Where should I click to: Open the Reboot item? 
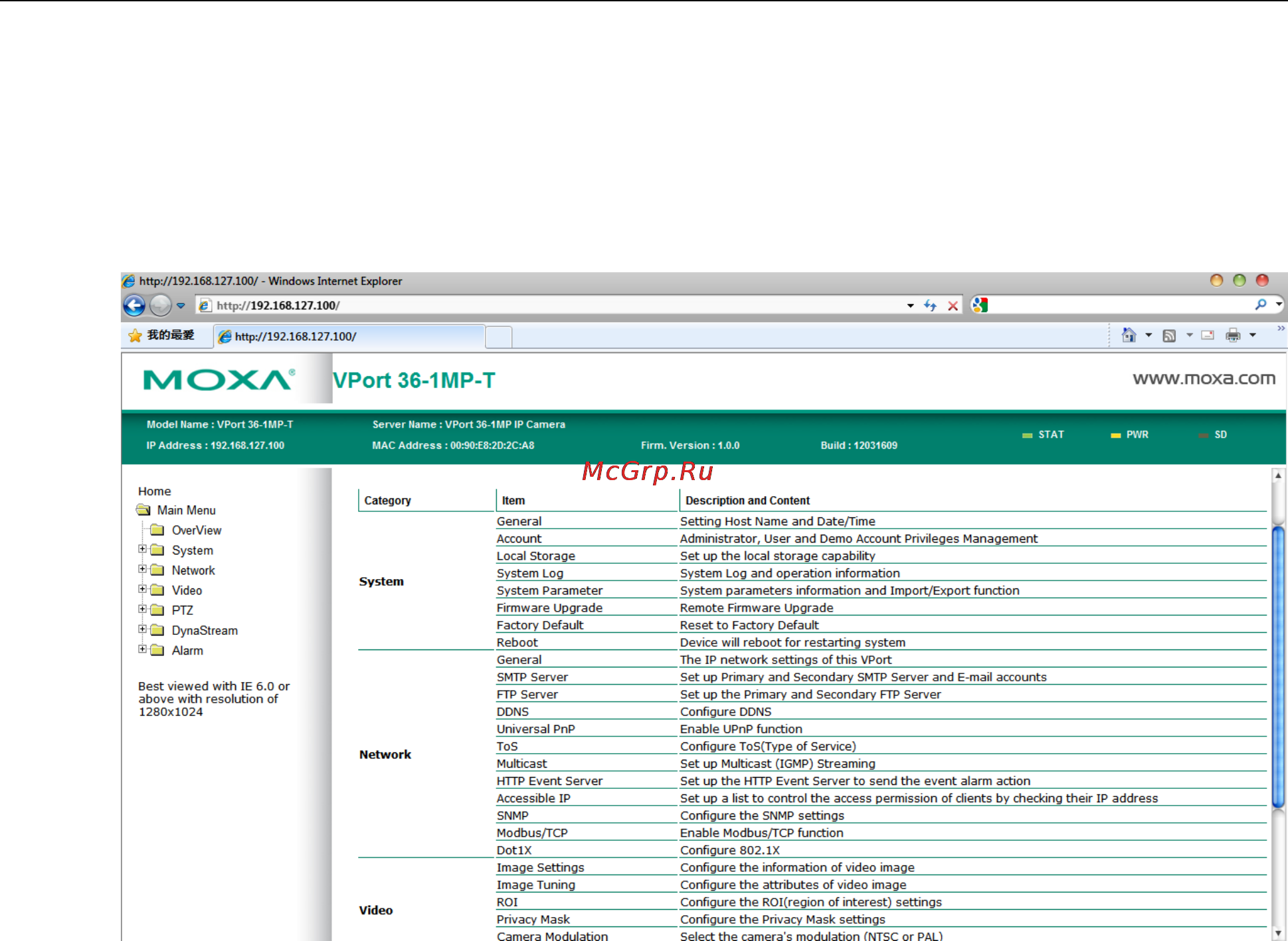pyautogui.click(x=517, y=642)
